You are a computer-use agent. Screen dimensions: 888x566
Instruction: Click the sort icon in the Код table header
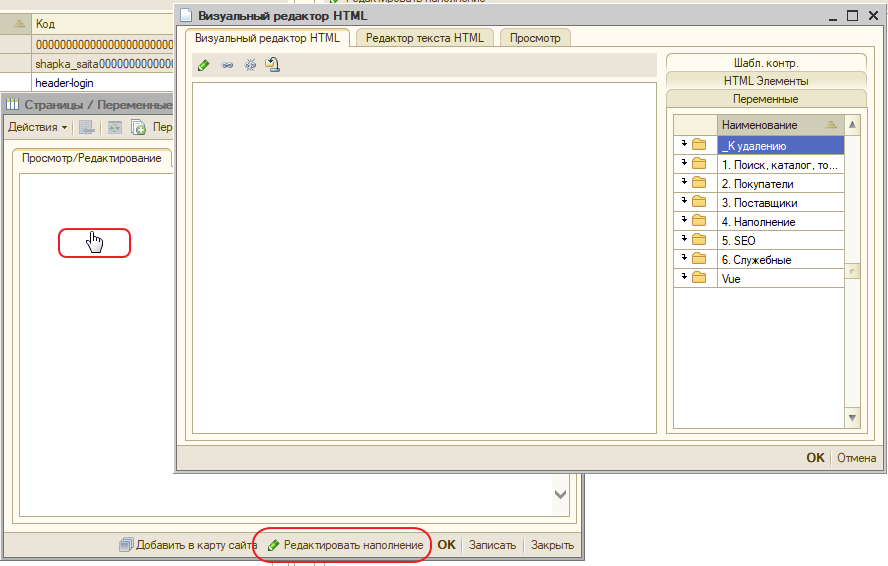click(19, 23)
